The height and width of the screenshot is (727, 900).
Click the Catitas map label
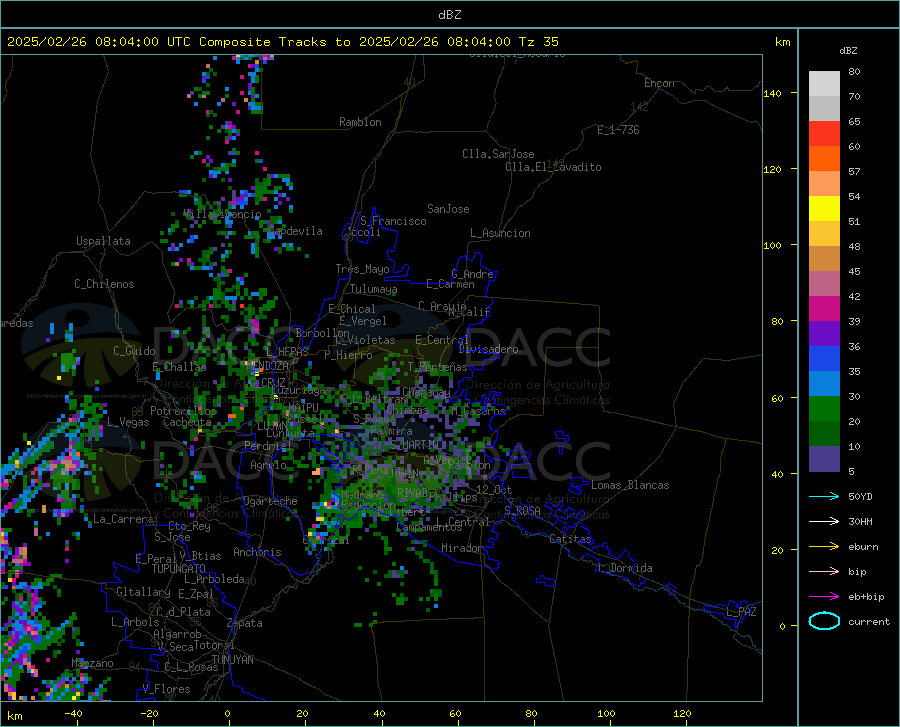point(570,539)
